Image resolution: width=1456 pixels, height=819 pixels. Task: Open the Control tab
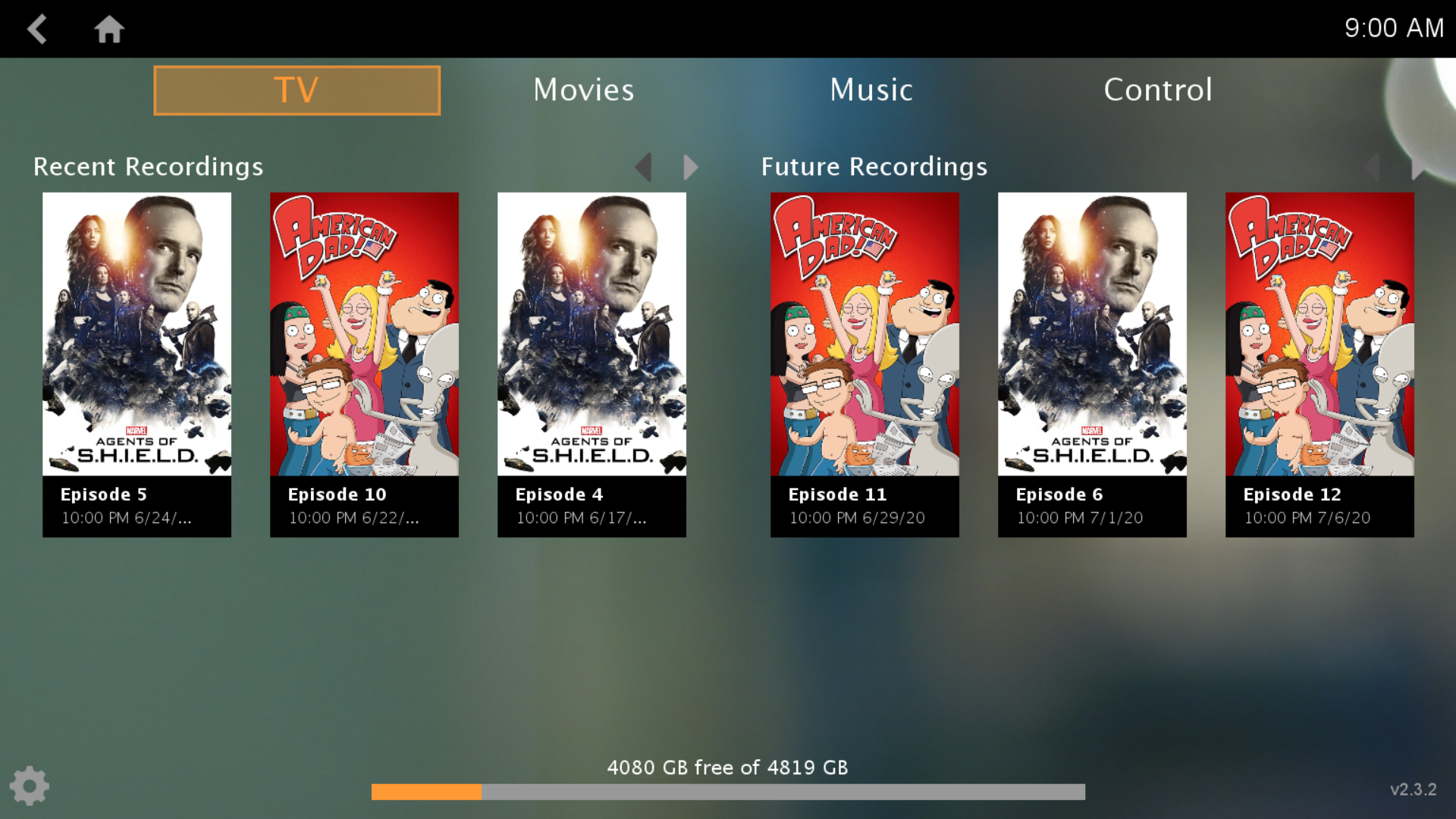tap(1158, 89)
